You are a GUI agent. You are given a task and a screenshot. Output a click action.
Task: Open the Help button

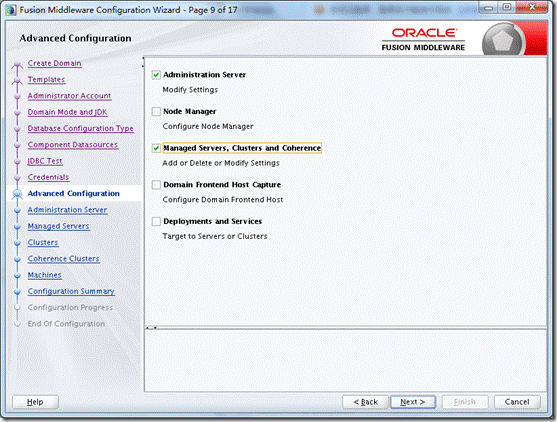(x=35, y=402)
